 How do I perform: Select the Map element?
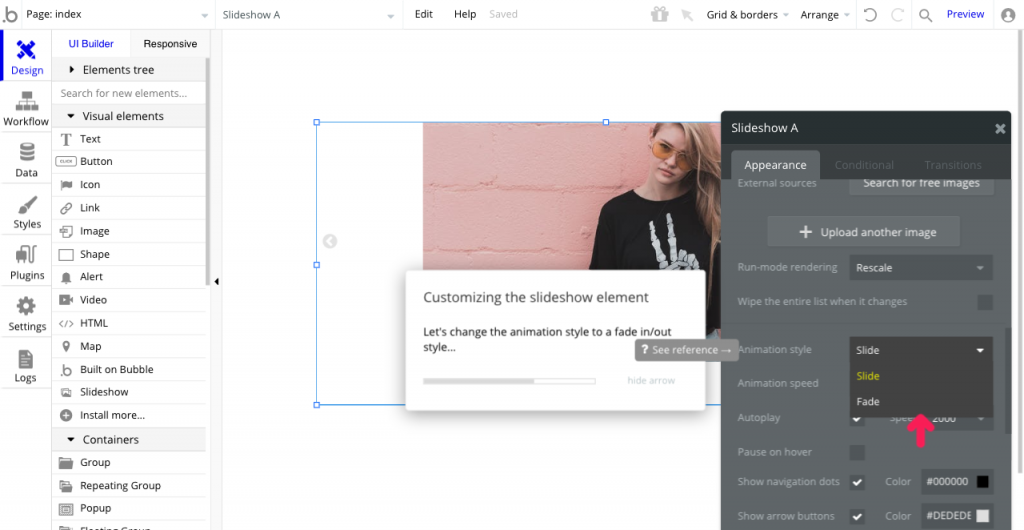[129, 347]
